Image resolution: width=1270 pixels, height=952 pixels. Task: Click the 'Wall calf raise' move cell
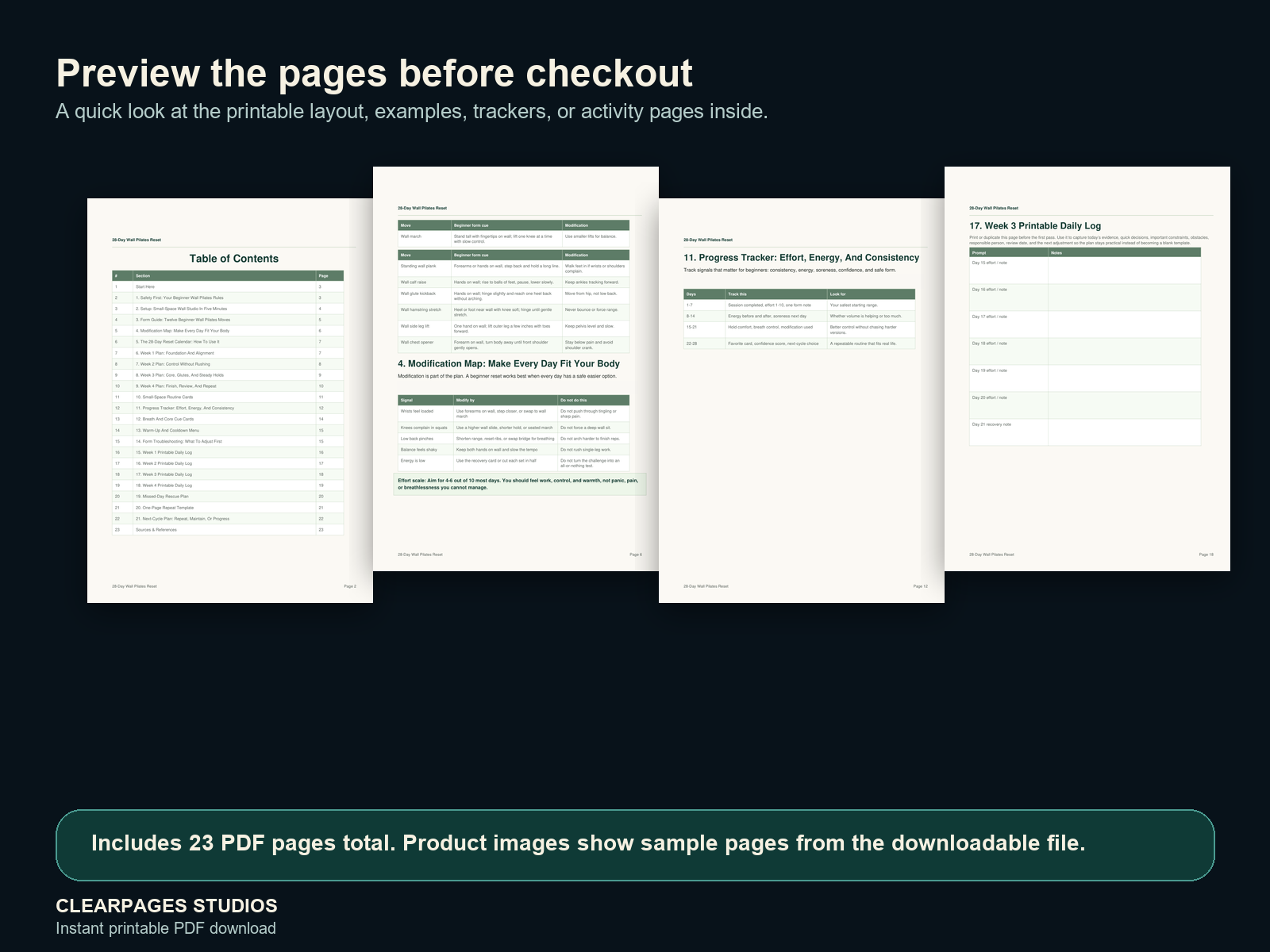(x=425, y=282)
